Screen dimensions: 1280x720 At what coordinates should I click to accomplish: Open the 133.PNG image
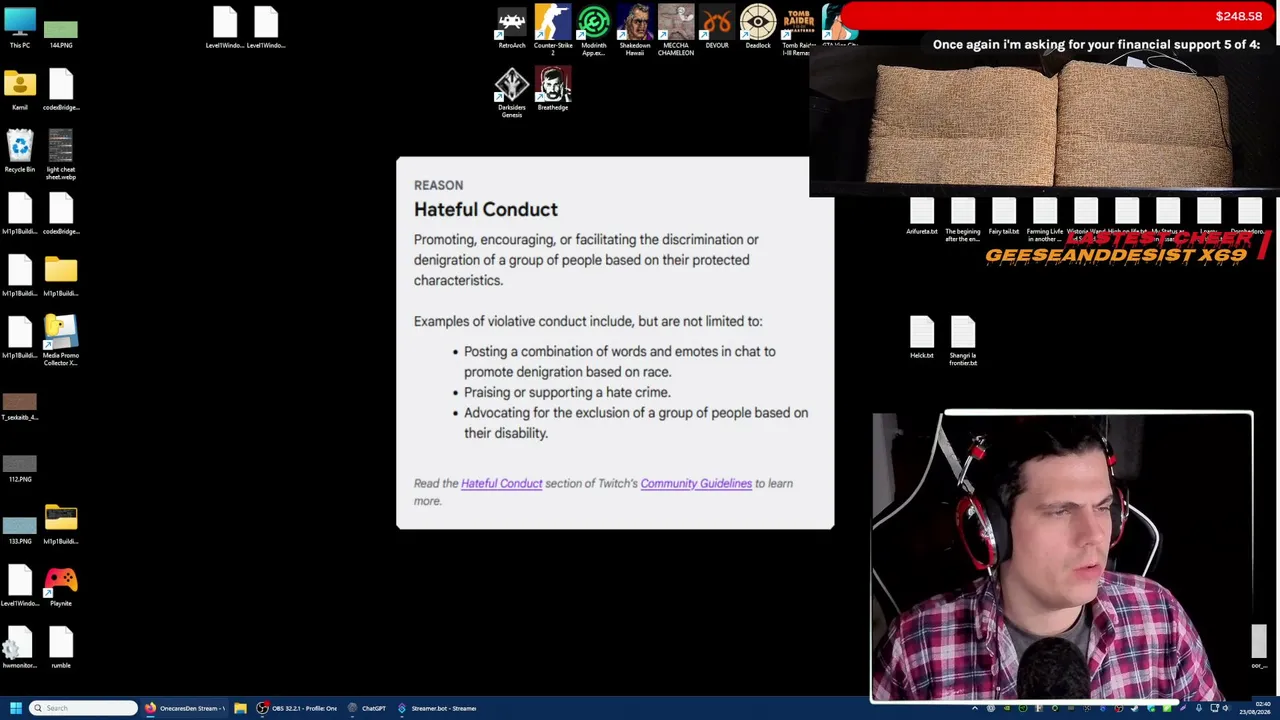tap(20, 530)
